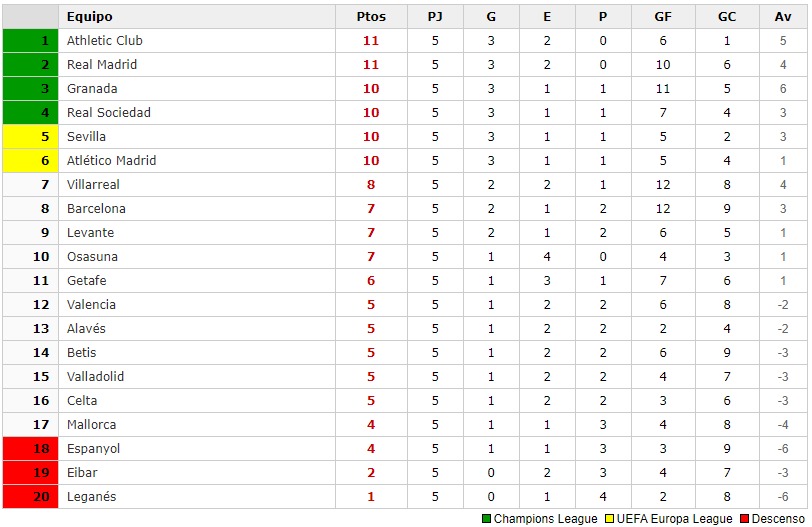Click the green position 1 cell

(31, 40)
